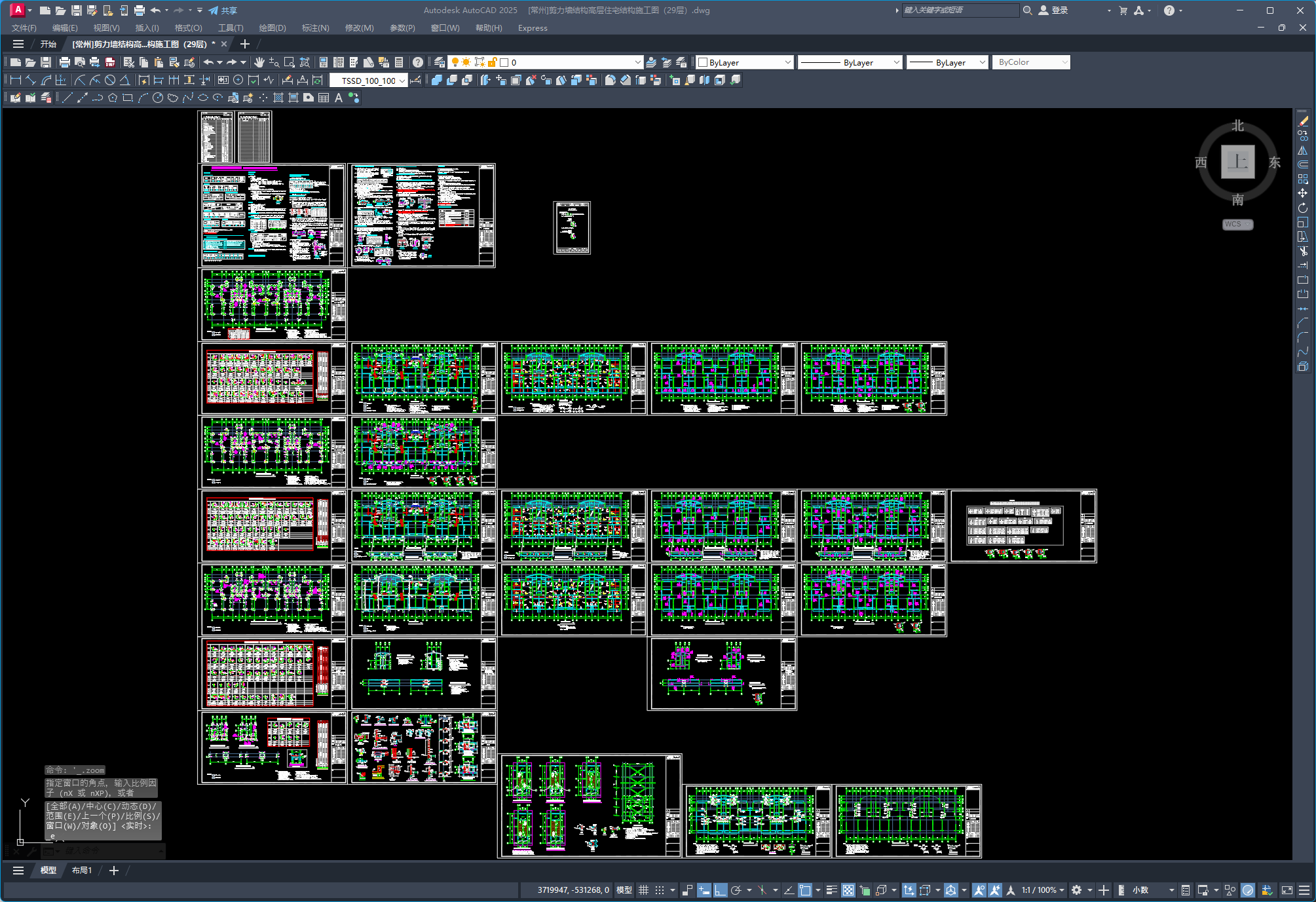
Task: Expand the ByLayer linetype dropdown
Action: pyautogui.click(x=896, y=62)
